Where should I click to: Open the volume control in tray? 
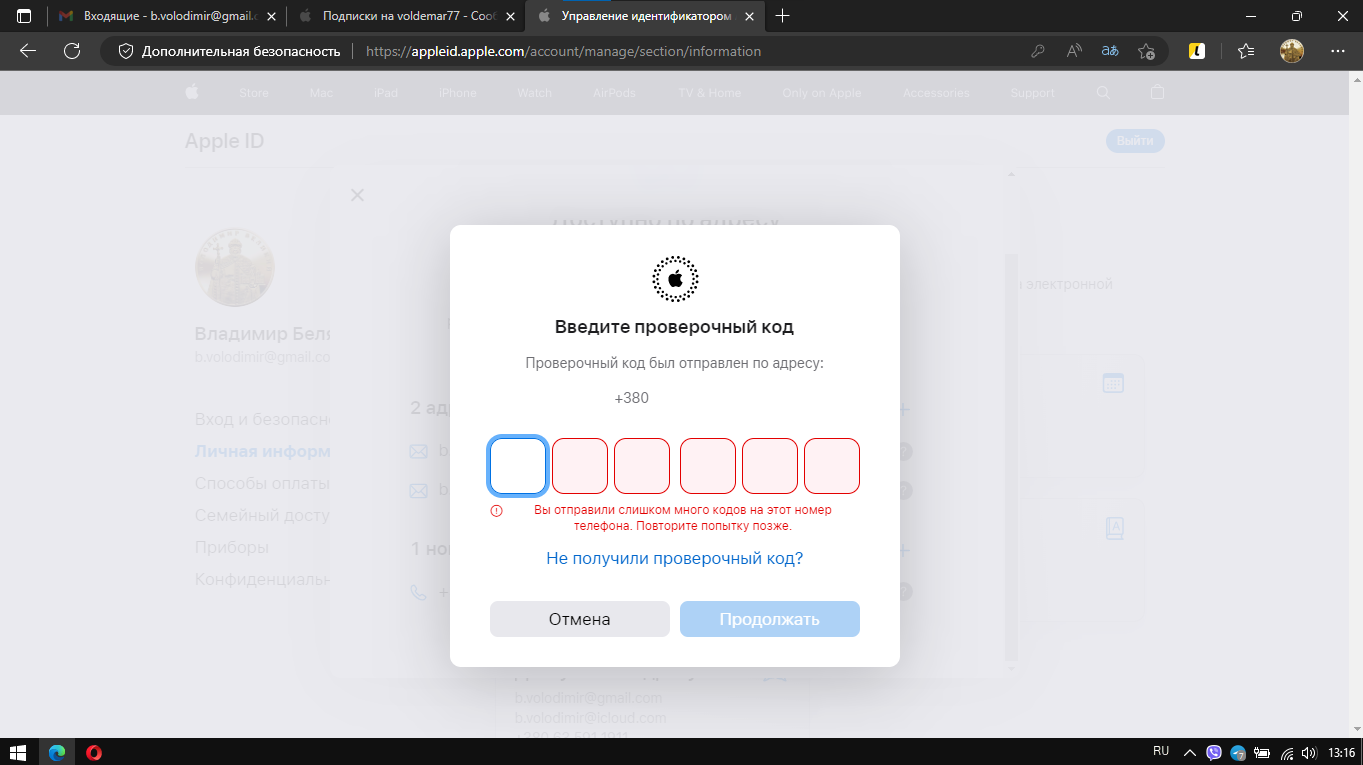(x=1309, y=752)
